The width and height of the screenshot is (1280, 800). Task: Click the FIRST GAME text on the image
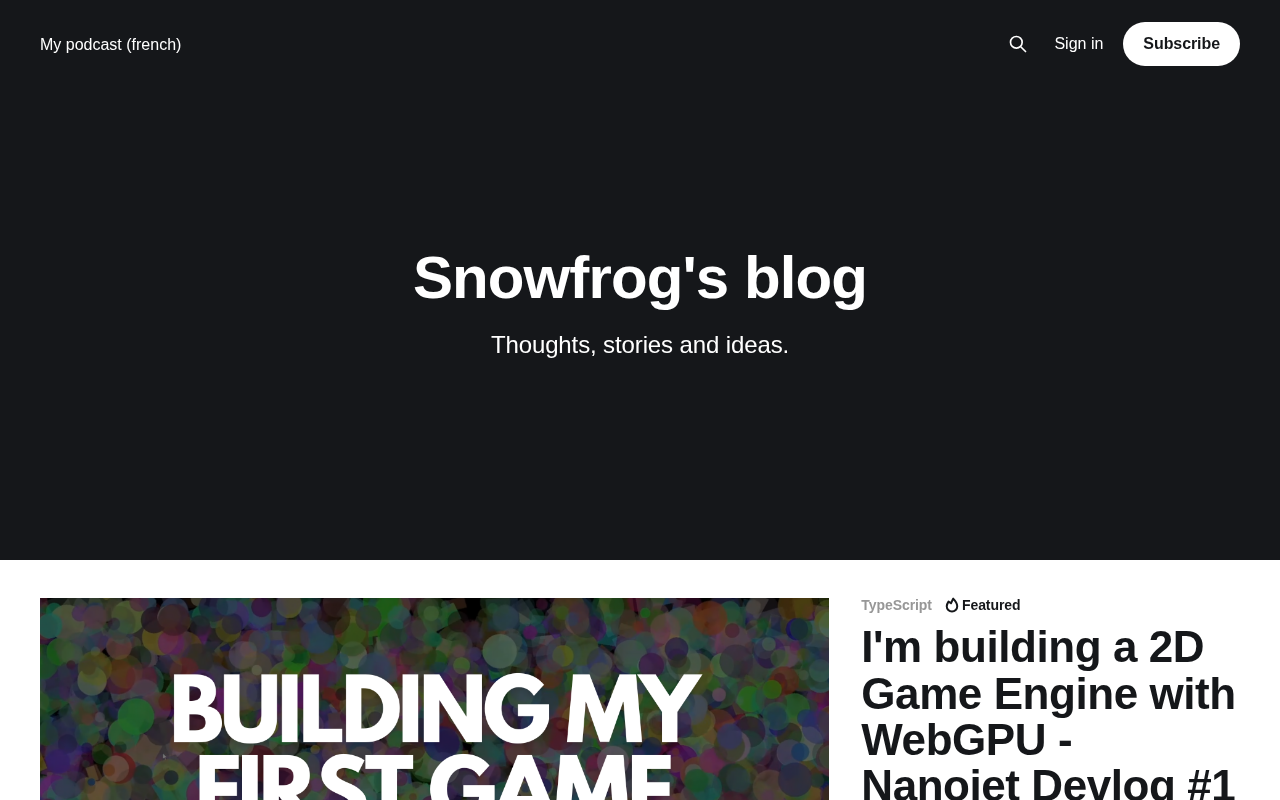(434, 778)
